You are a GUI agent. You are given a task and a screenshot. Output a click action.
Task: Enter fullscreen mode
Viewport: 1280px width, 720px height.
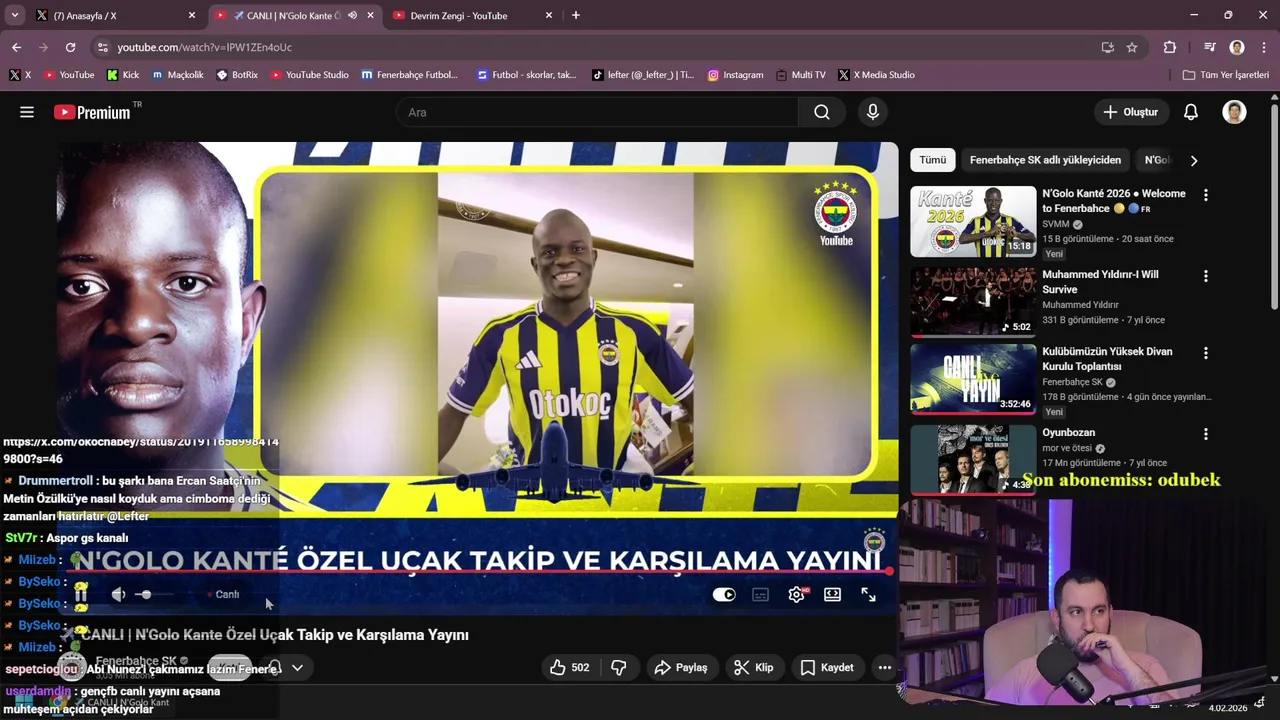point(868,594)
